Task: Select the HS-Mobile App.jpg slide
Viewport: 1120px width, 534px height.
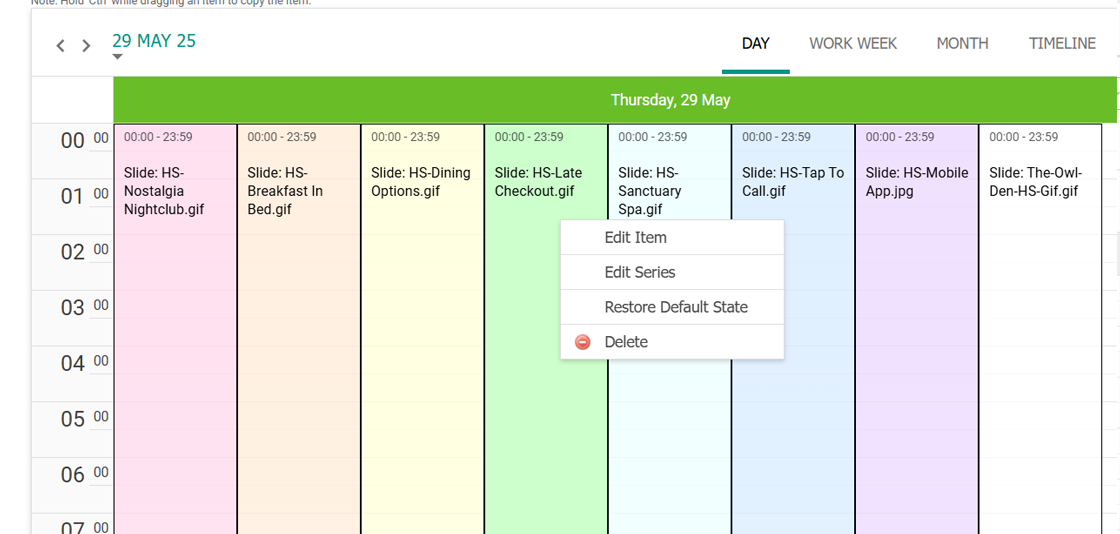Action: tap(916, 329)
